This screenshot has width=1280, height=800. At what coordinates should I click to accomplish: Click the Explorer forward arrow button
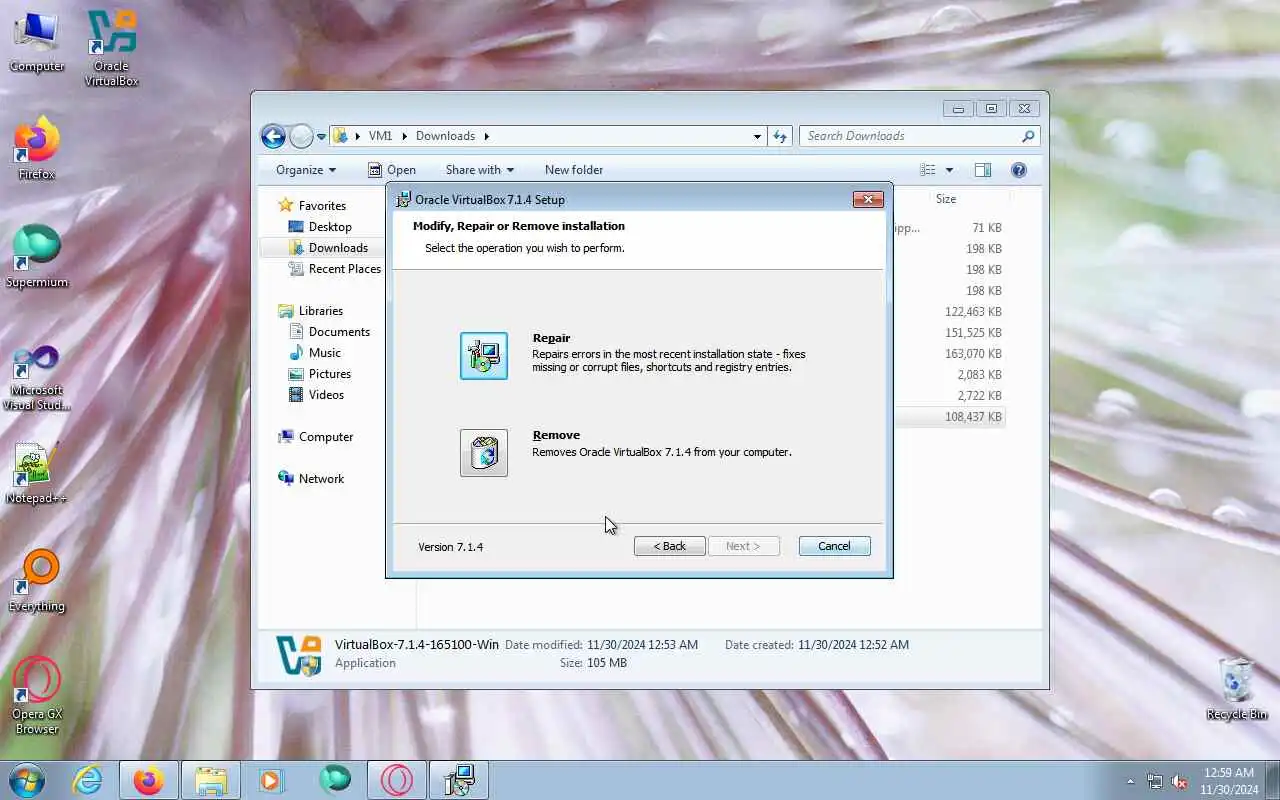point(301,136)
